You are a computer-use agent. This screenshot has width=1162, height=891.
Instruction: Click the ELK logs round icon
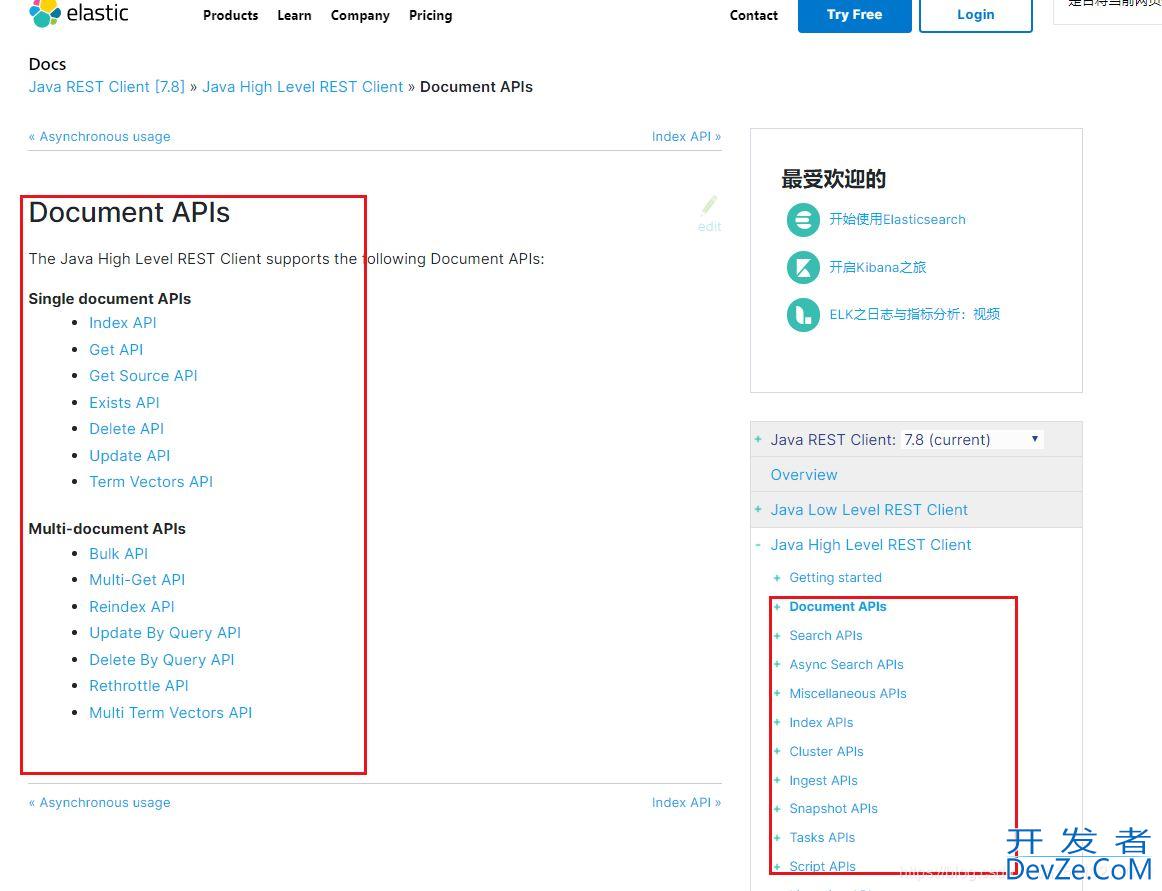(x=803, y=314)
